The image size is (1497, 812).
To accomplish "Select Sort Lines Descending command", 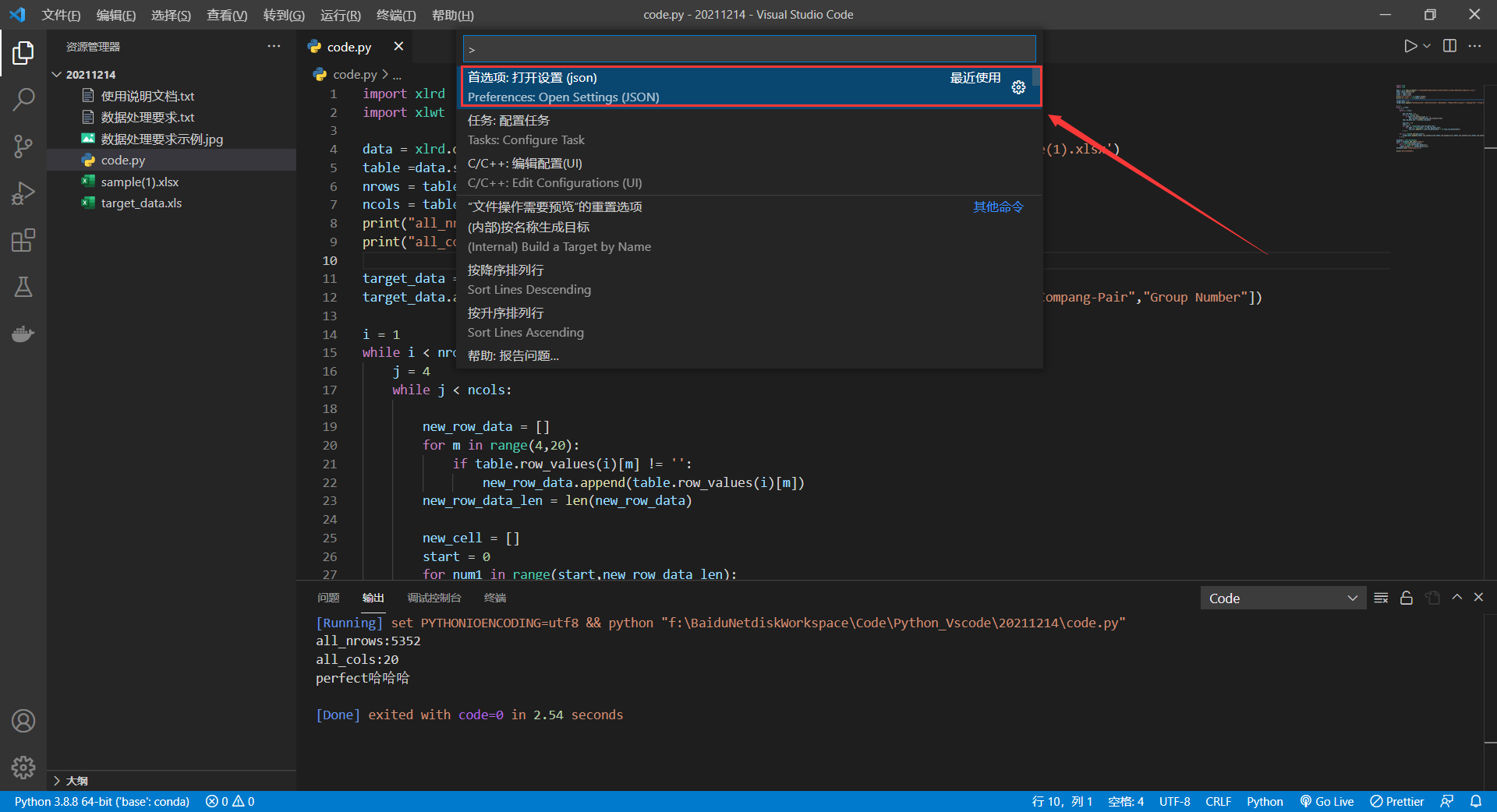I will click(x=749, y=280).
